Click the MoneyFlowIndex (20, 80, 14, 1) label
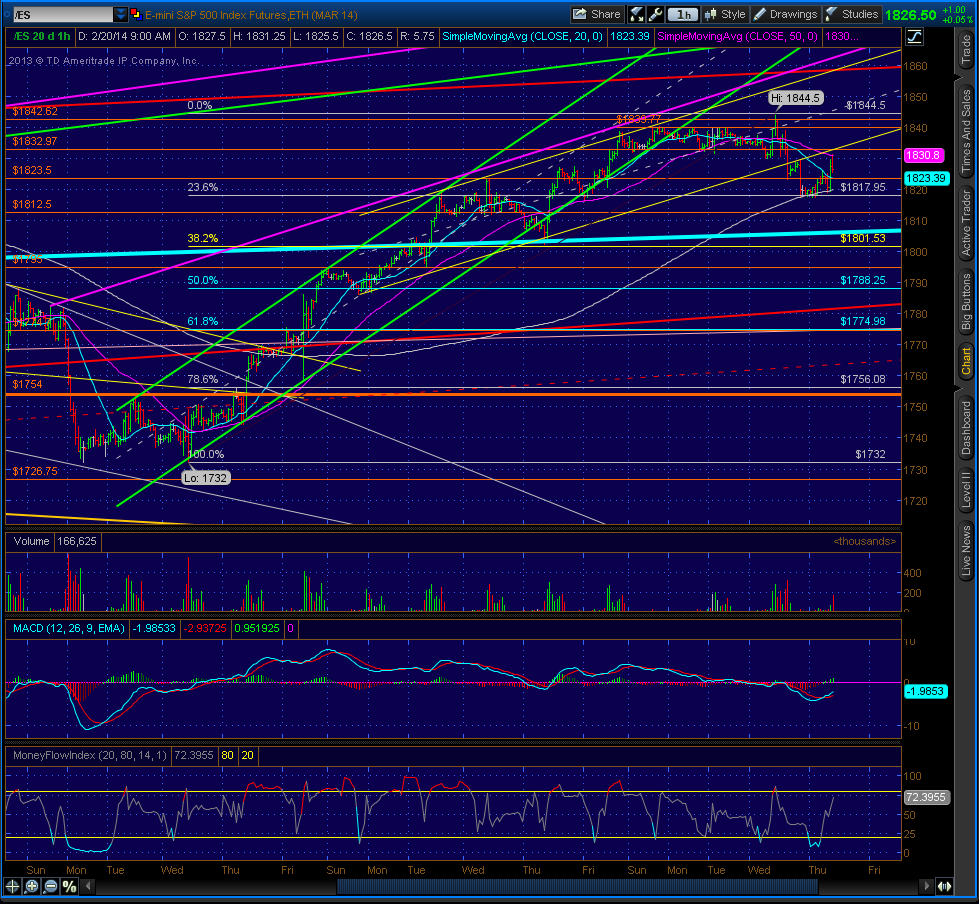This screenshot has height=904, width=979. click(x=90, y=755)
